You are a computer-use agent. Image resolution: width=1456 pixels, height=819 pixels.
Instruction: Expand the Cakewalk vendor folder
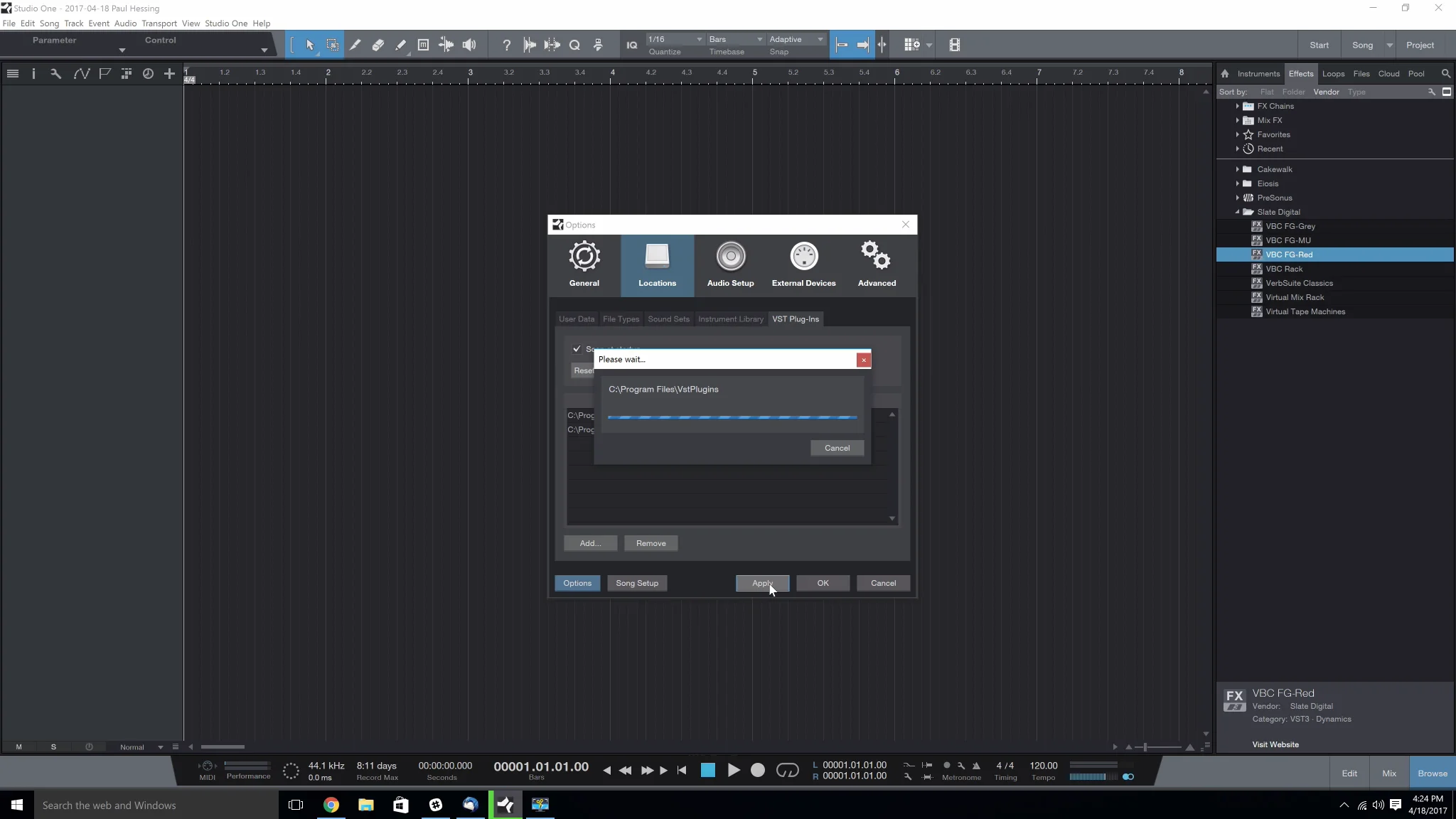[1237, 169]
